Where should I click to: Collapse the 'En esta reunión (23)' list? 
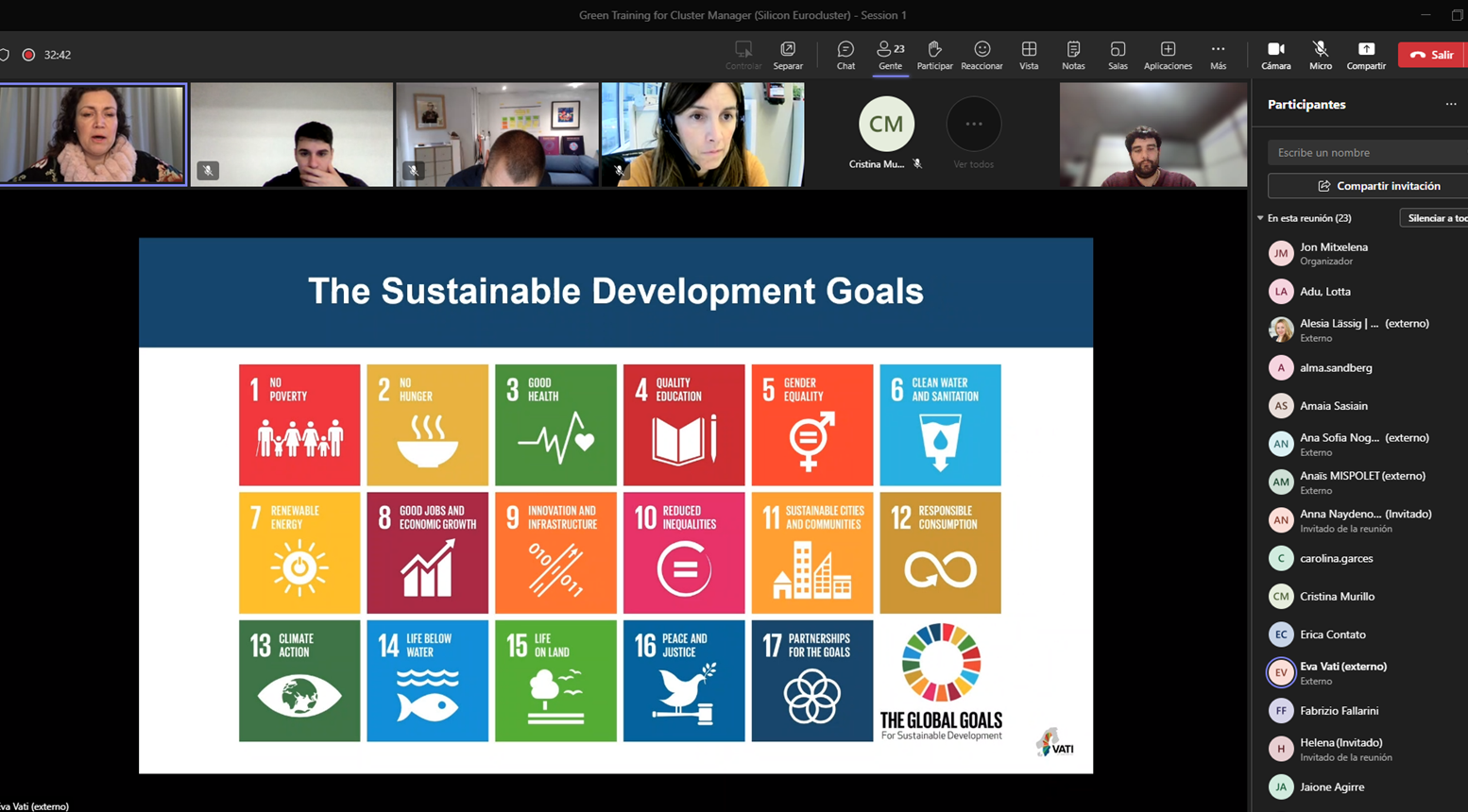pyautogui.click(x=1260, y=218)
